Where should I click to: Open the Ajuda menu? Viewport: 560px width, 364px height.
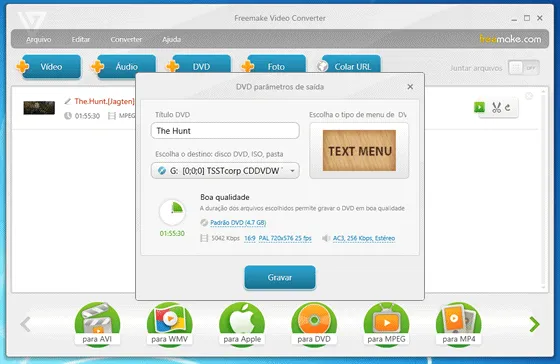tap(171, 39)
